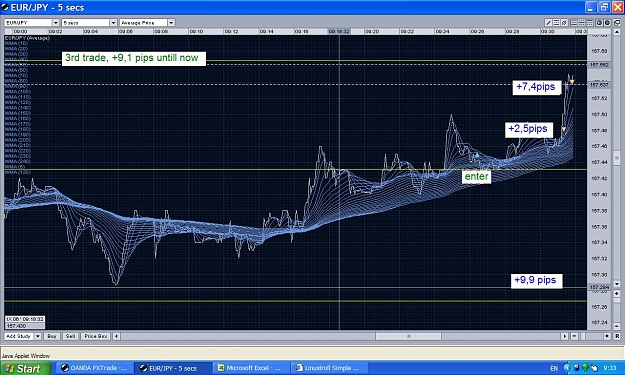Screen dimensions: 625x375
Task: Click vertical zoom plus button
Action: [x=617, y=293]
